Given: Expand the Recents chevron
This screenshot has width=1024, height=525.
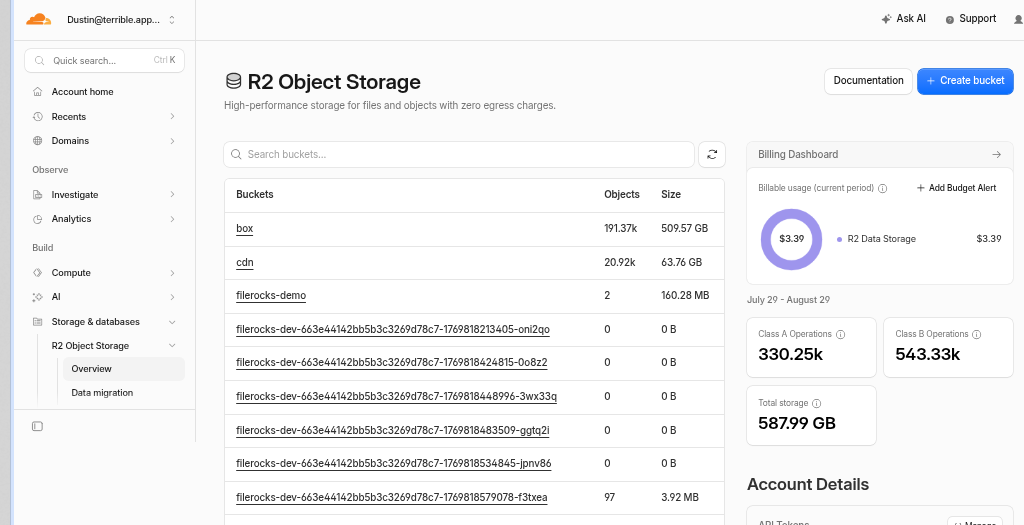Looking at the screenshot, I should tap(172, 116).
